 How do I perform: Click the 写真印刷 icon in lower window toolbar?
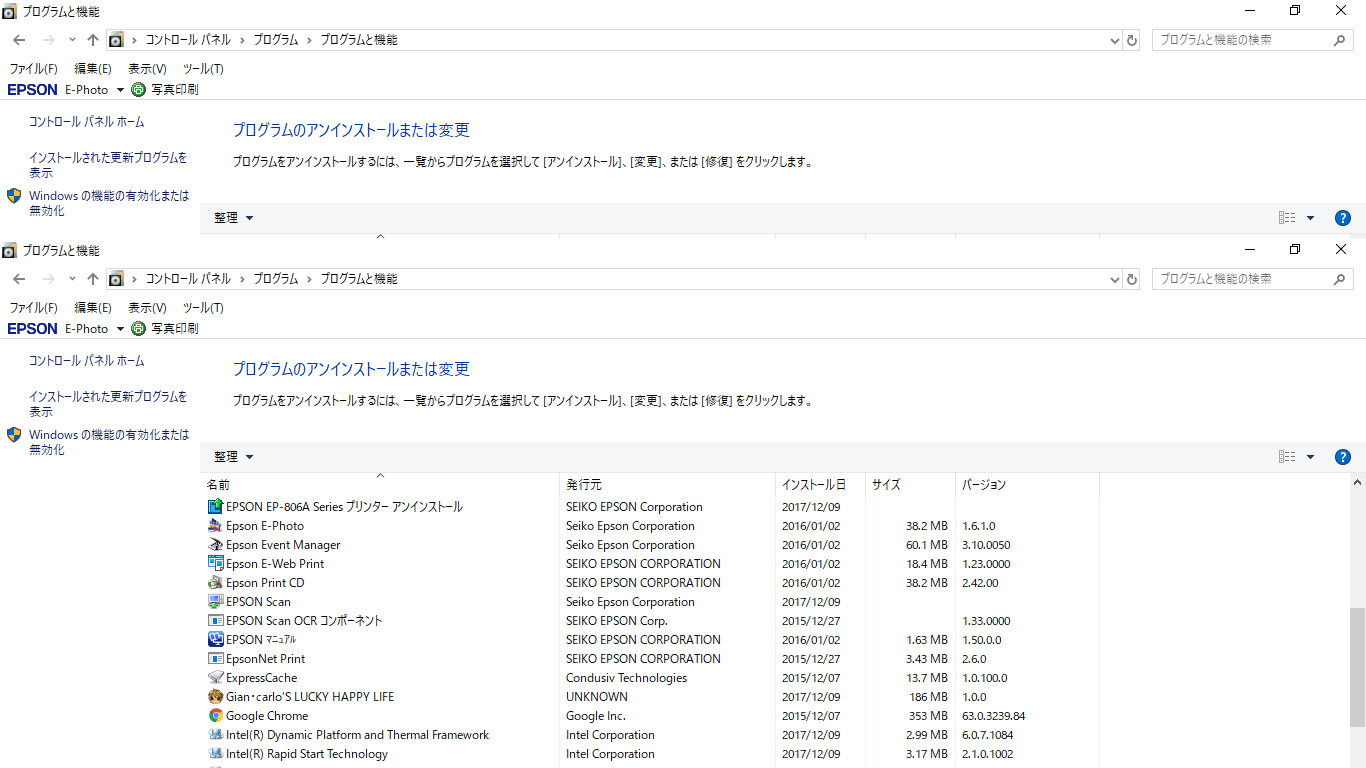(x=139, y=329)
